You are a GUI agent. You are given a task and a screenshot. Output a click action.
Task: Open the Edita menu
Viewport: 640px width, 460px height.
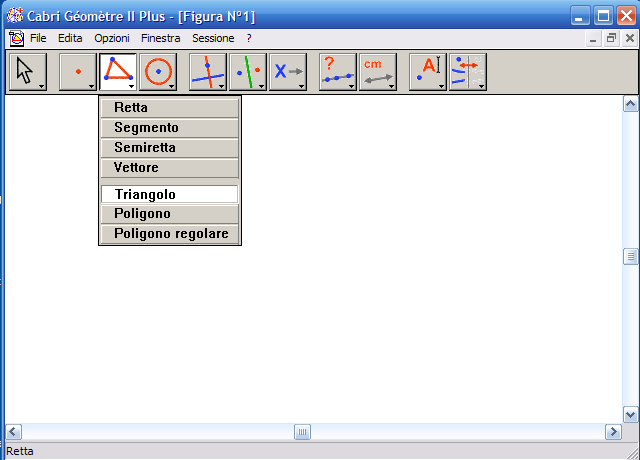point(70,38)
